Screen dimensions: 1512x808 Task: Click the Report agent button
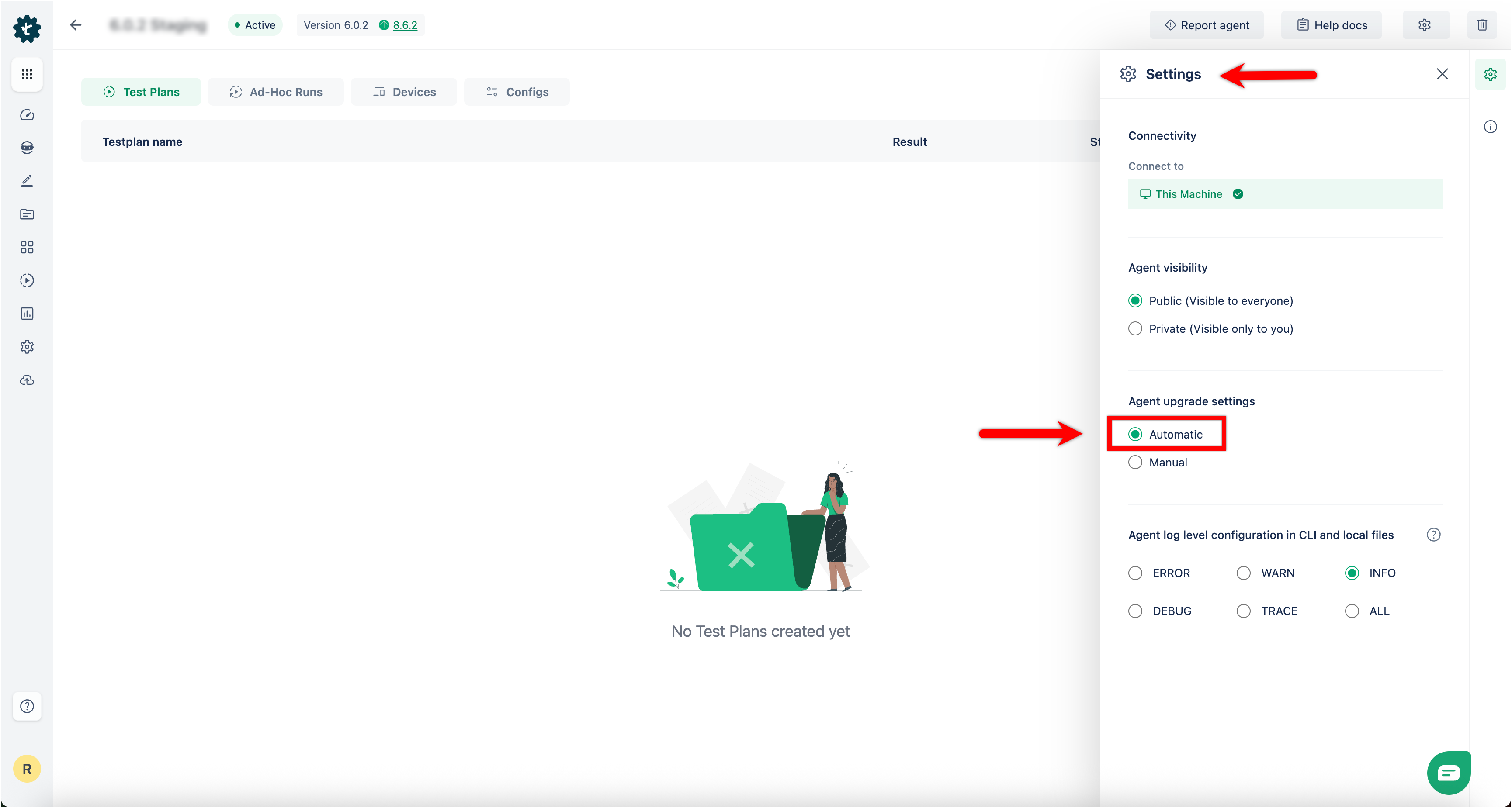(x=1207, y=25)
